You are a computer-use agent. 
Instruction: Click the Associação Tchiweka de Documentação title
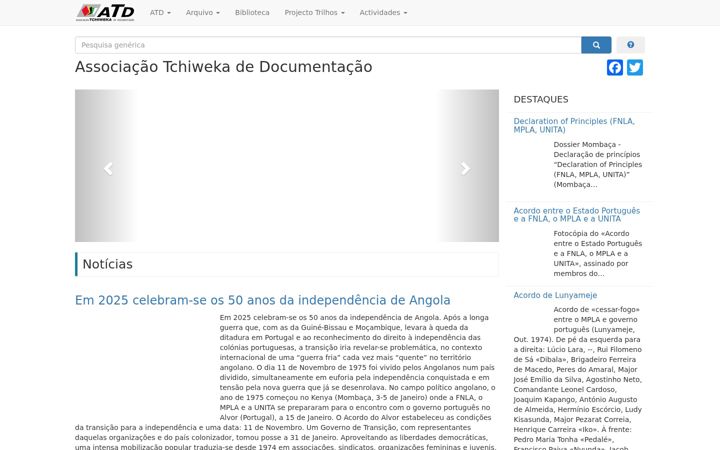click(224, 67)
